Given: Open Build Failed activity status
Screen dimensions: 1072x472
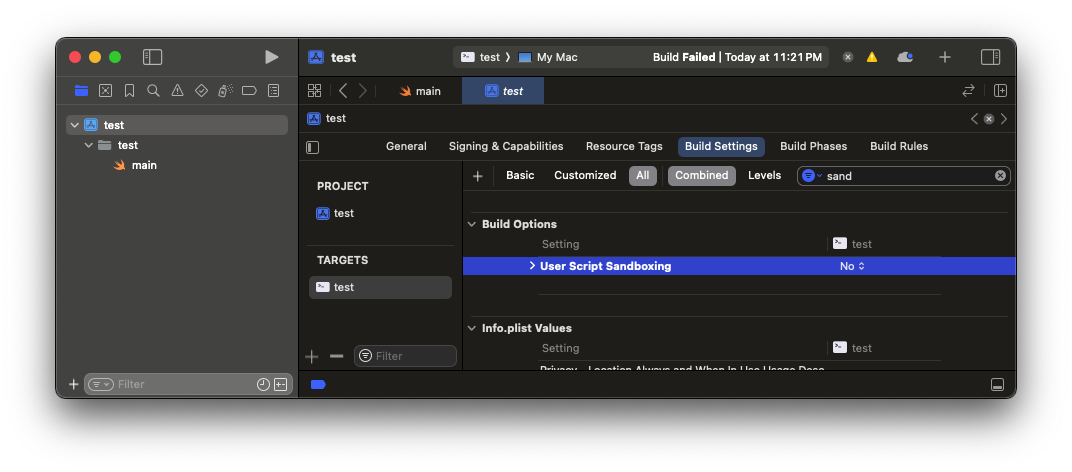Looking at the screenshot, I should click(x=737, y=57).
